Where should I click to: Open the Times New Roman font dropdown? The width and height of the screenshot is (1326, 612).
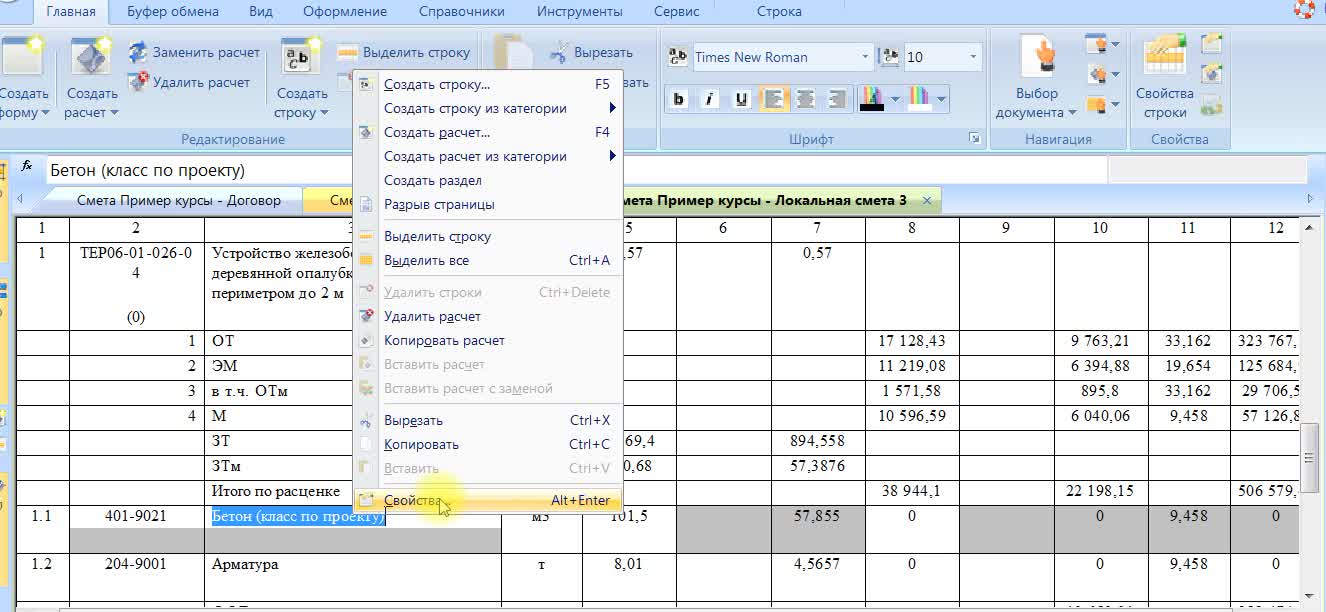(x=865, y=57)
